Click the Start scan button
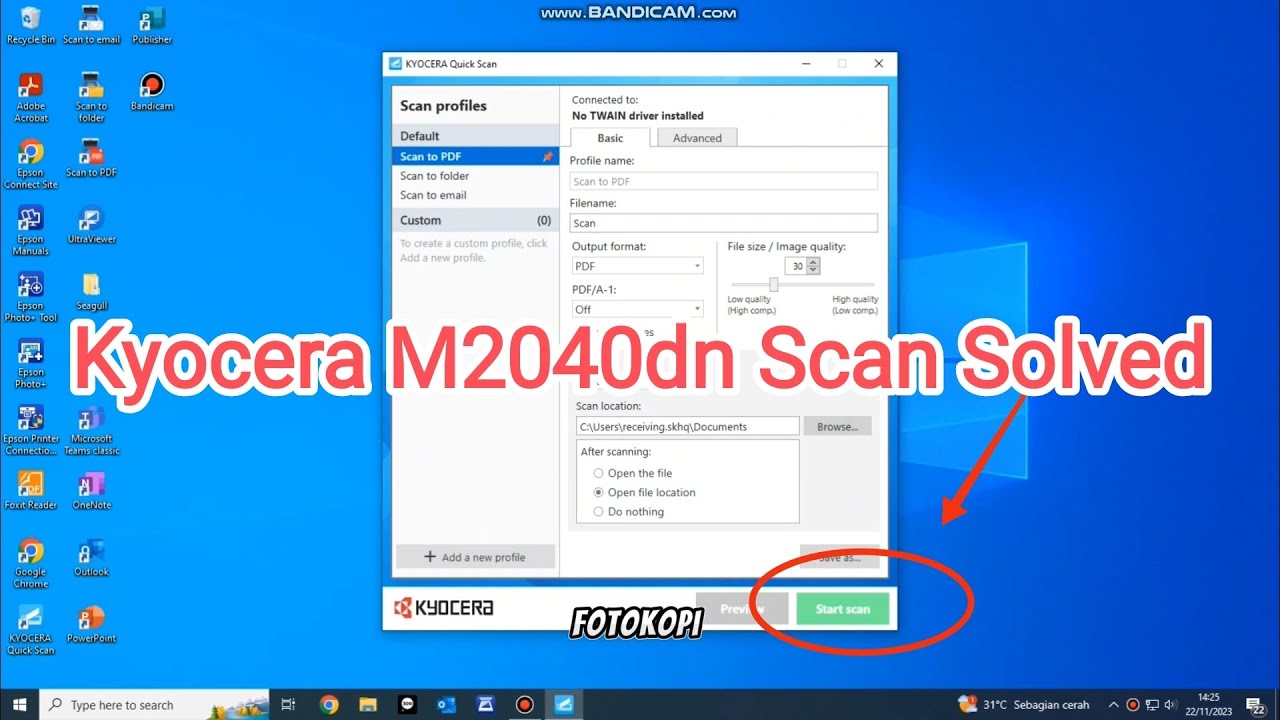This screenshot has width=1280, height=720. pos(843,608)
